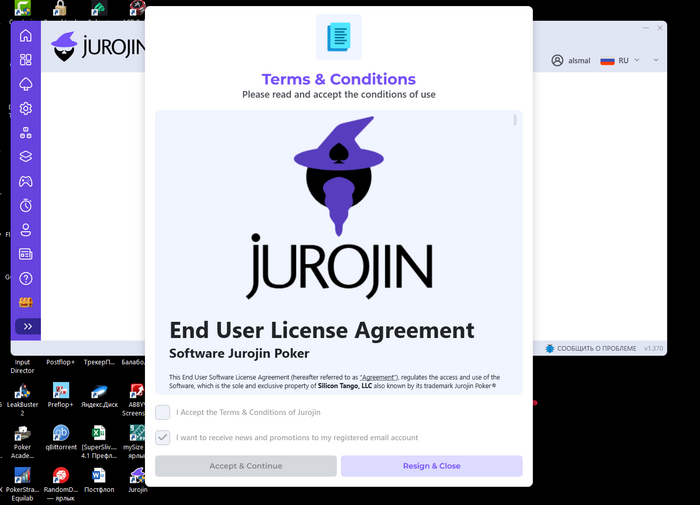Click the license agreement scrollbar
This screenshot has width=700, height=505.
[x=515, y=120]
